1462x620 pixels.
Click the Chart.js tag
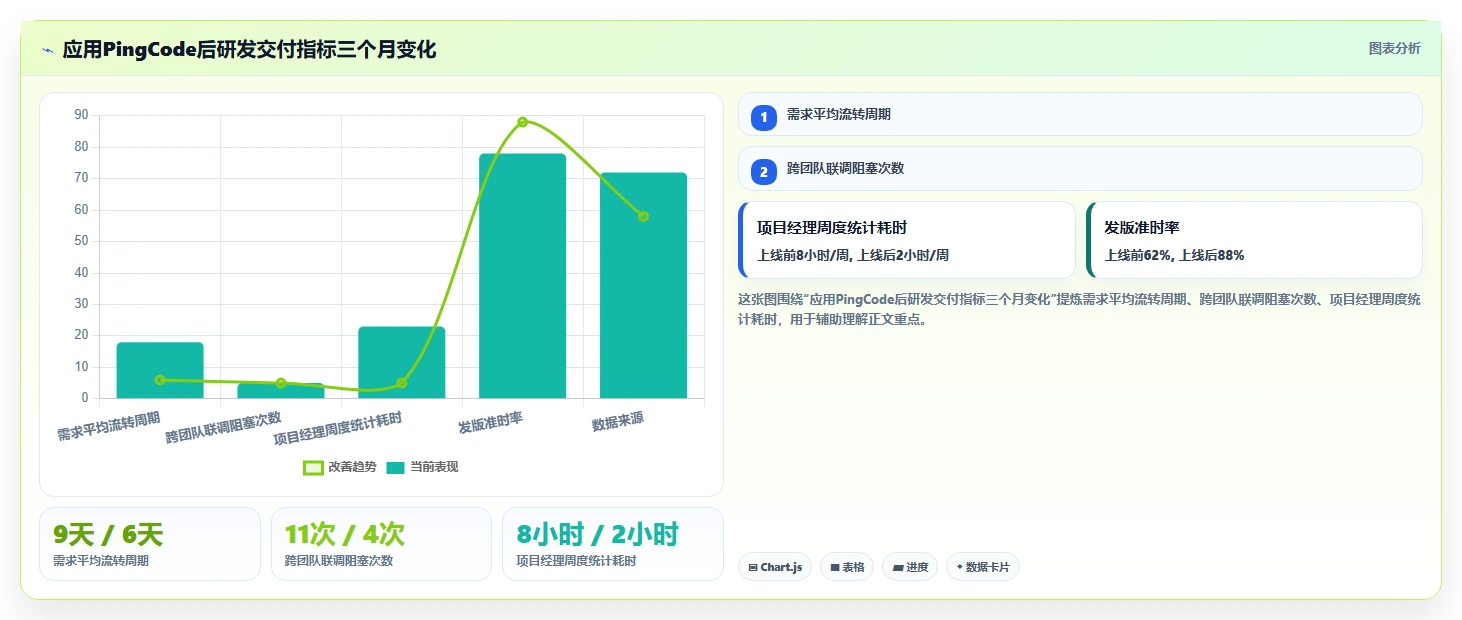(775, 567)
